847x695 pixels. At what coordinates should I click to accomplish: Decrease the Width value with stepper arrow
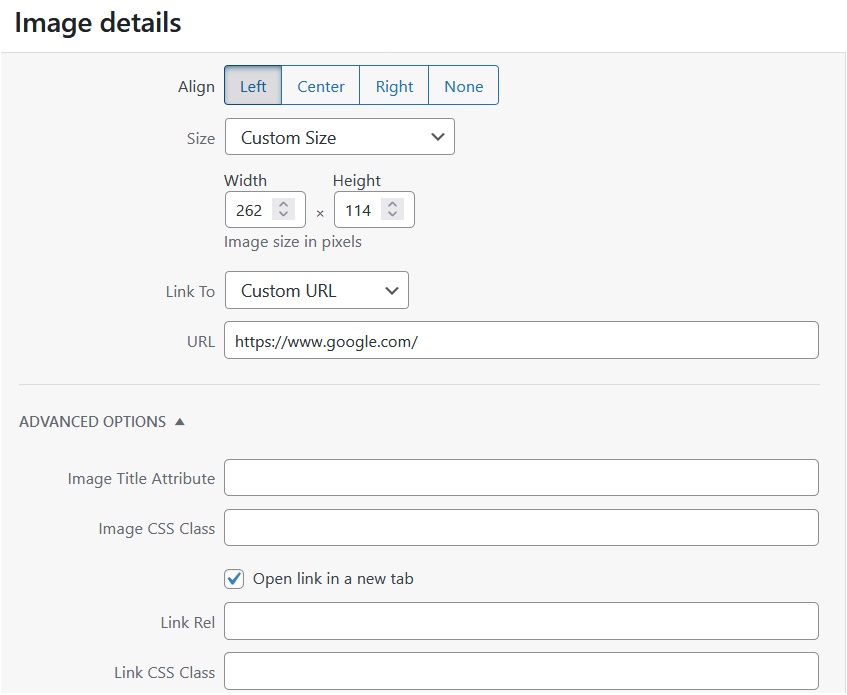tap(284, 215)
